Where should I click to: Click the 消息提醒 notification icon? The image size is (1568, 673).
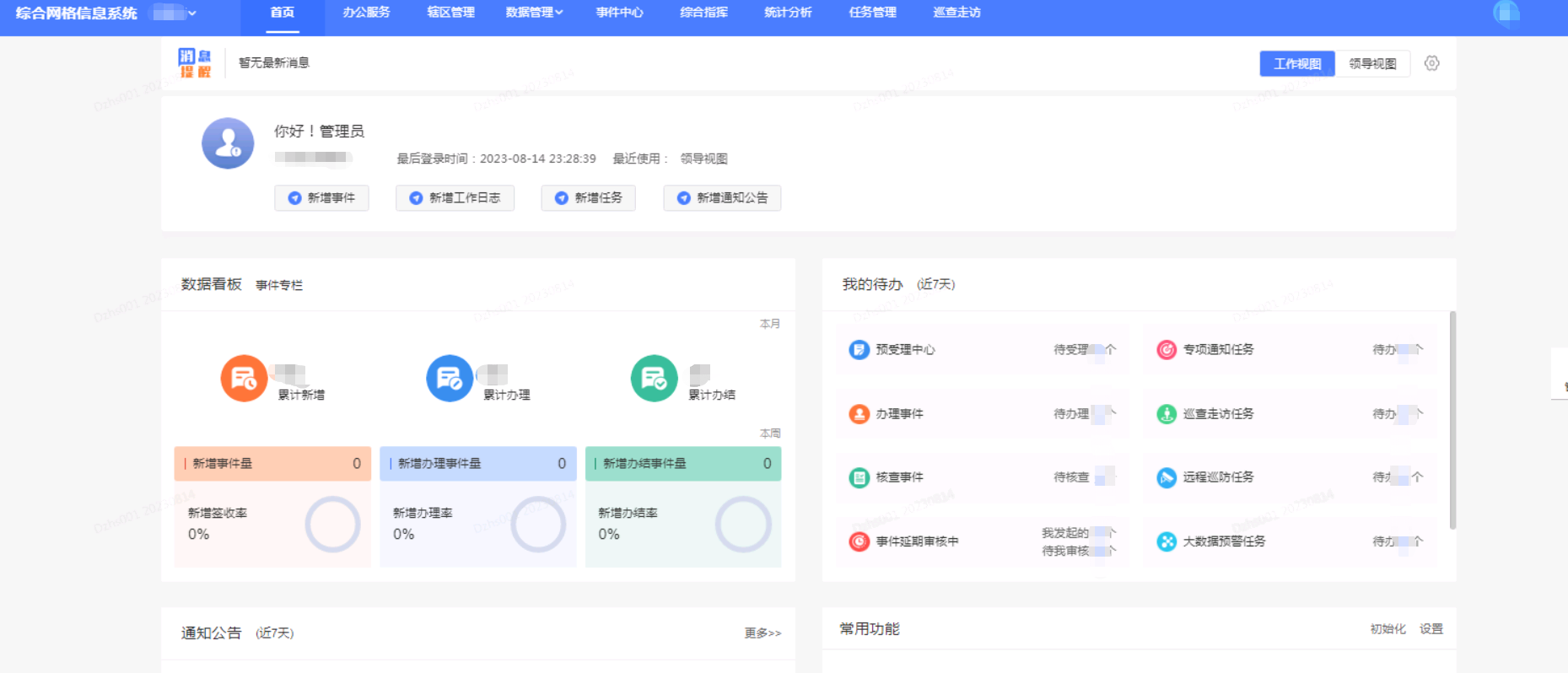[195, 63]
